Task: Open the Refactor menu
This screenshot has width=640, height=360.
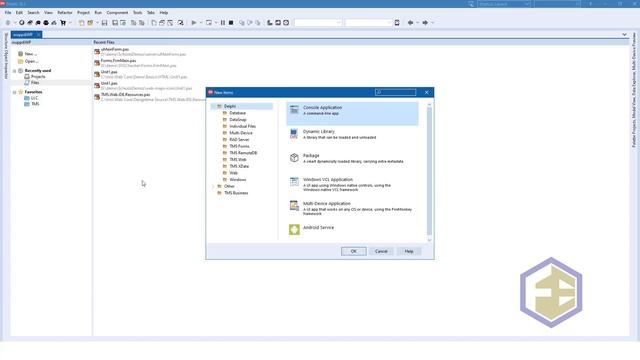Action: point(64,13)
